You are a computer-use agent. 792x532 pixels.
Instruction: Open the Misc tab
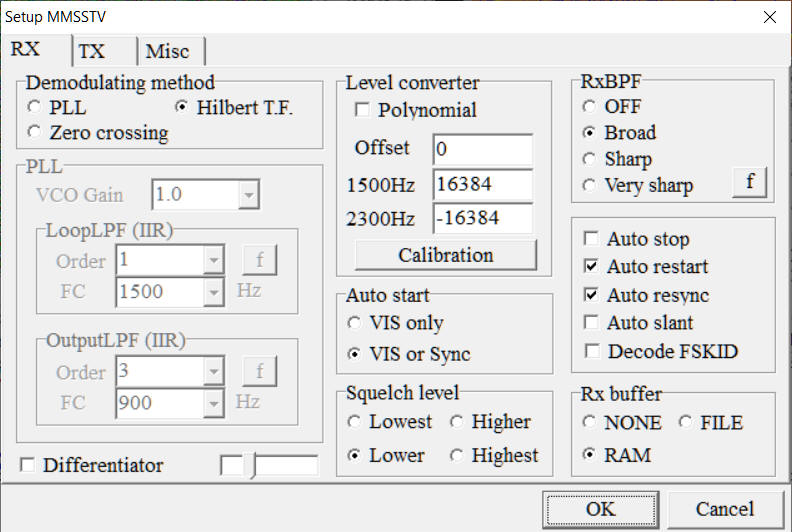(167, 51)
